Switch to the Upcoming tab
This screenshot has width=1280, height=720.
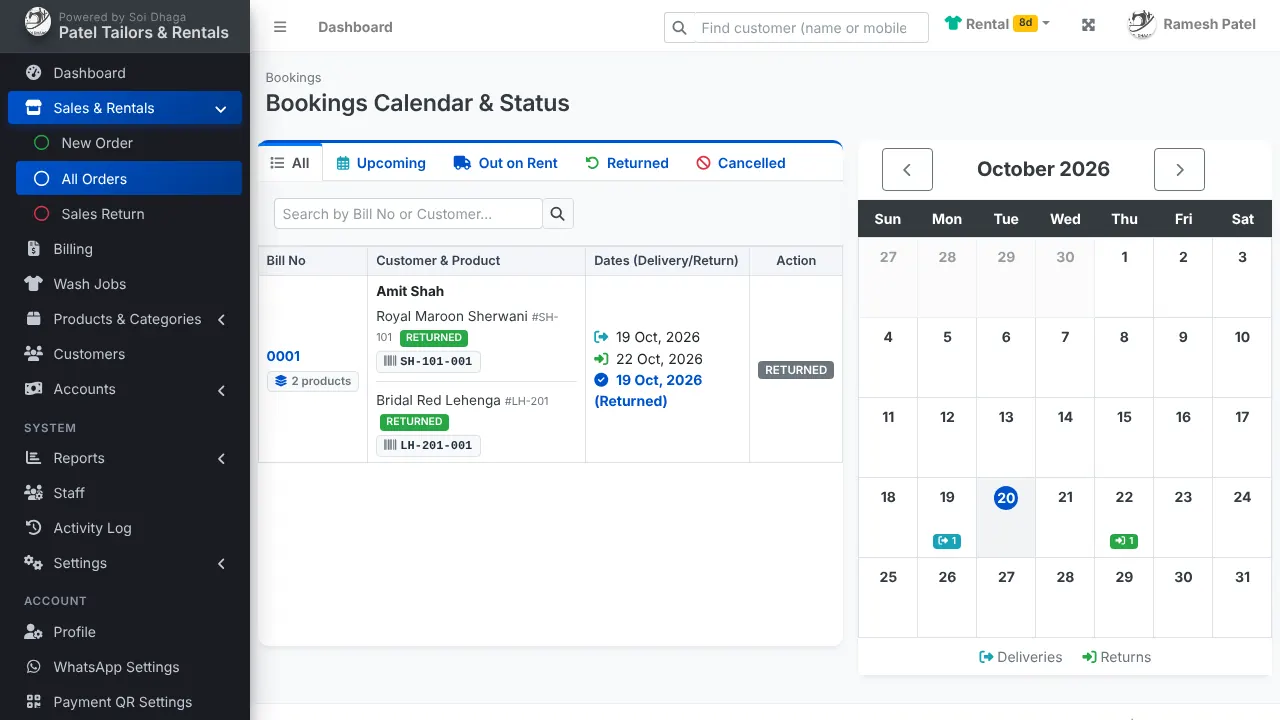381,163
